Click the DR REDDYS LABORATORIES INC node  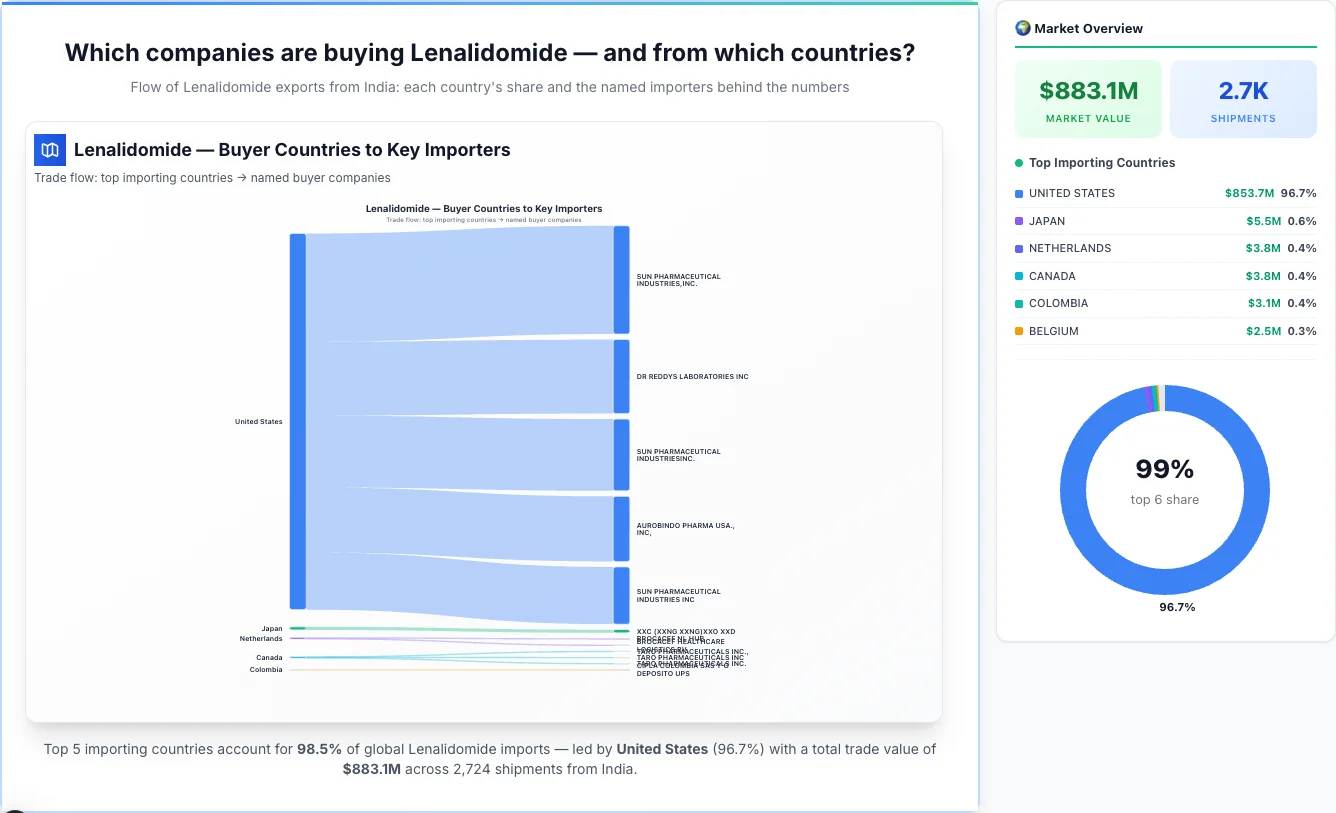(622, 377)
